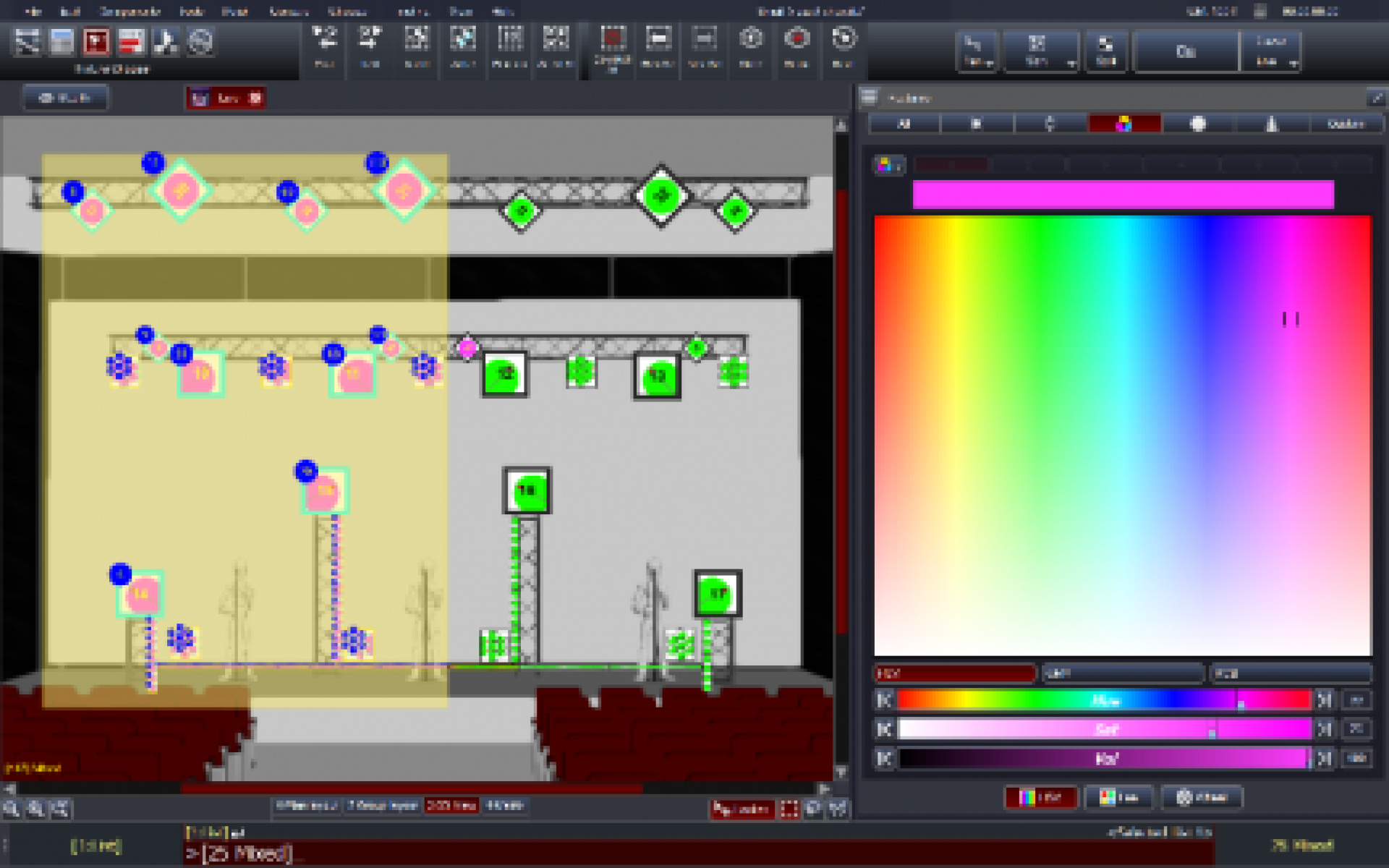Click the round dial icon in the top-left toolbar
This screenshot has height=868, width=1389.
[x=200, y=41]
